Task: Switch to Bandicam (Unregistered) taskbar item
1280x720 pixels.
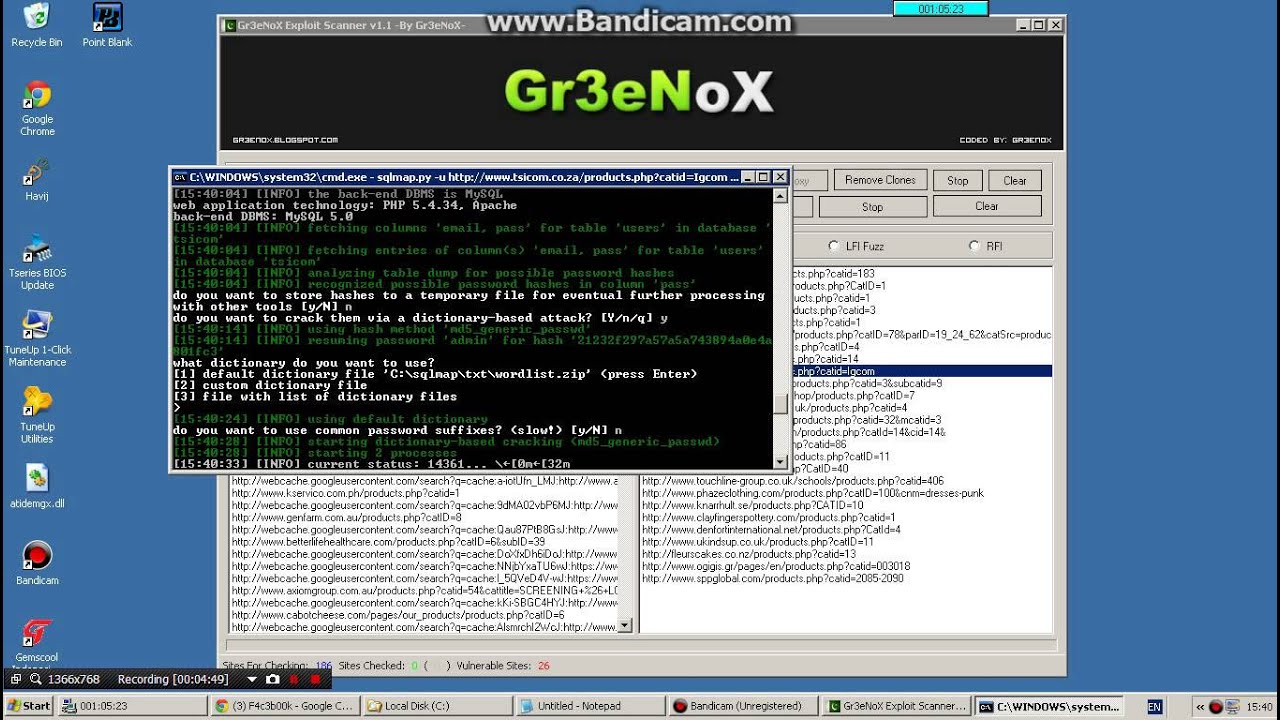Action: (x=743, y=706)
